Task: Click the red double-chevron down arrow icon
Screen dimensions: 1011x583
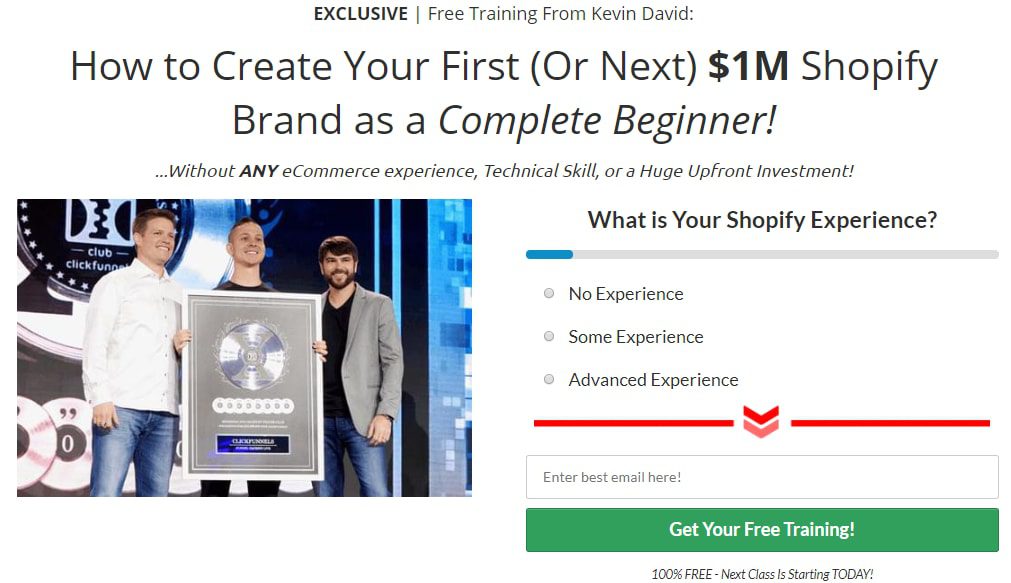Action: click(x=761, y=421)
